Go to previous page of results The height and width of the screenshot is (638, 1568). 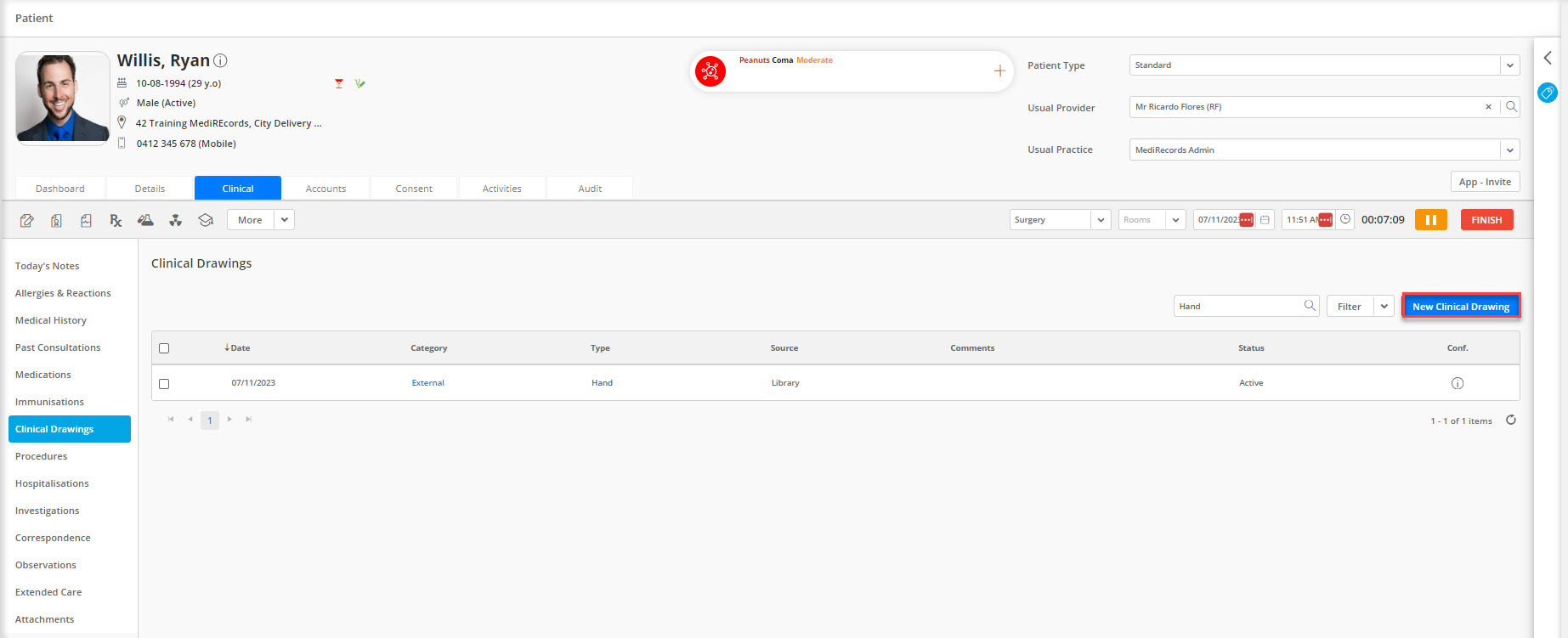point(190,419)
